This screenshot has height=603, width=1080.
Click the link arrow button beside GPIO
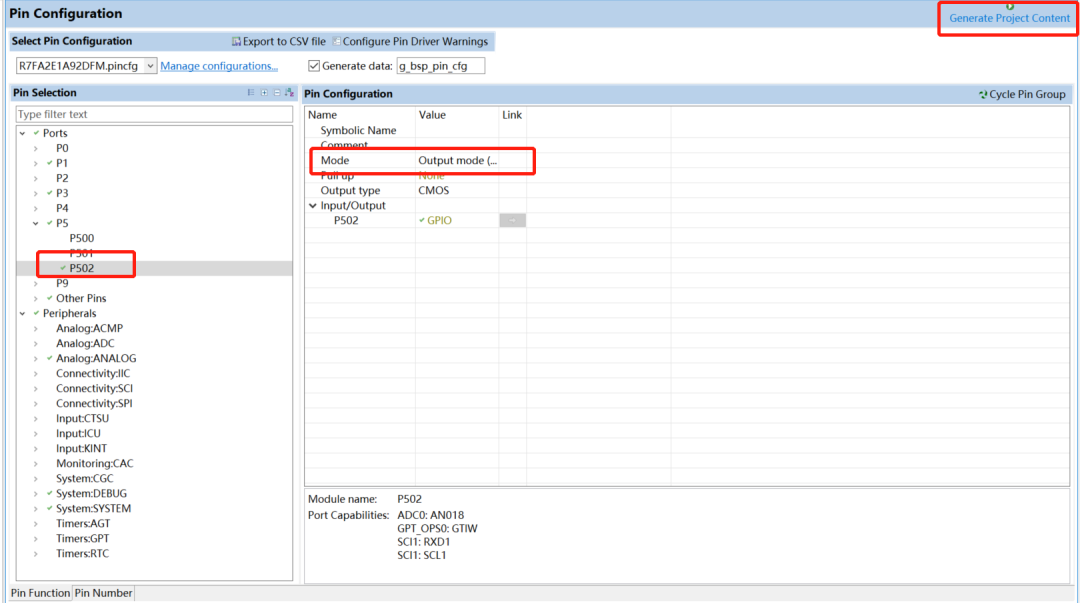[512, 221]
